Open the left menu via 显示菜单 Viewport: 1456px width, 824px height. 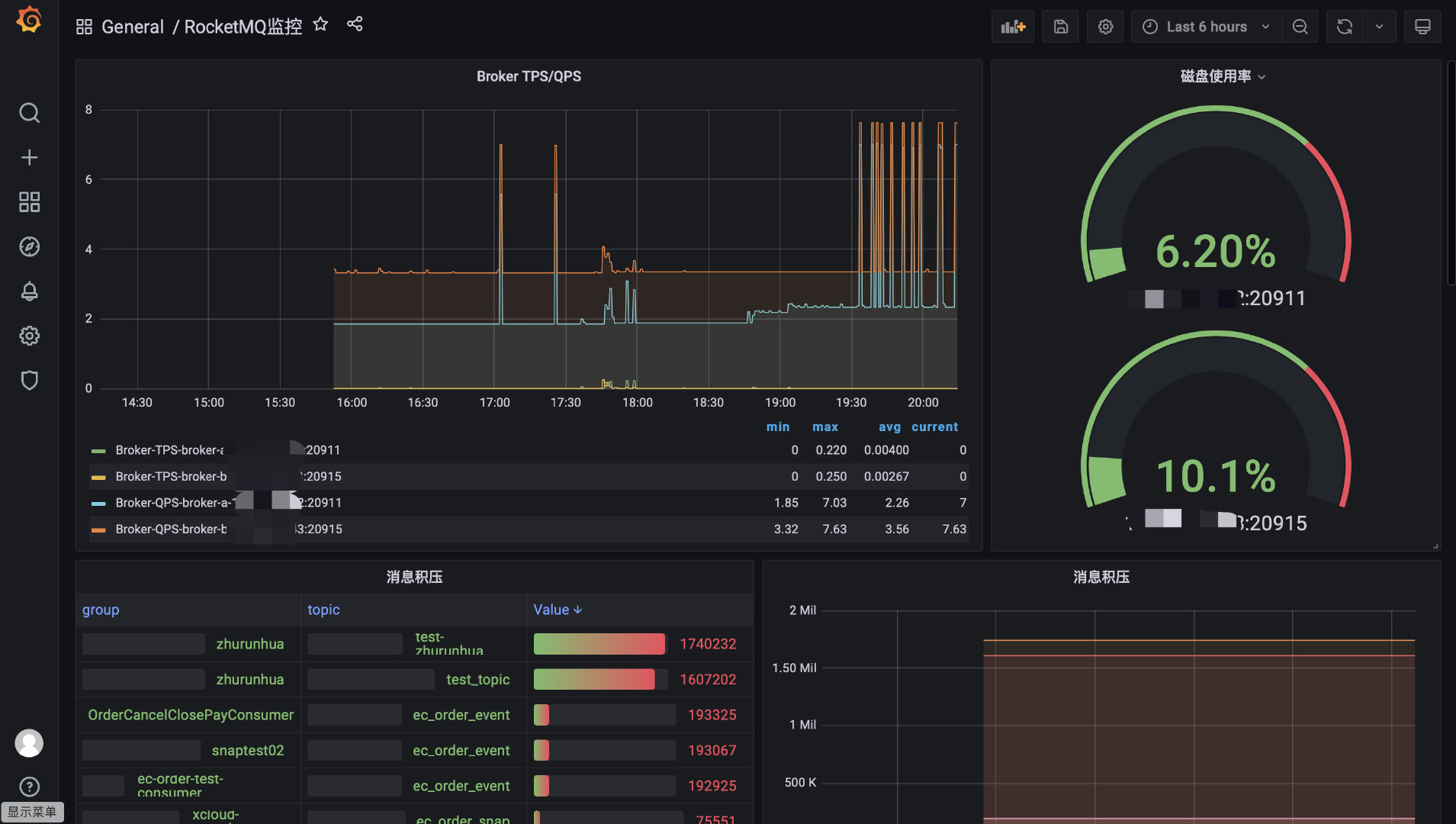[x=31, y=813]
